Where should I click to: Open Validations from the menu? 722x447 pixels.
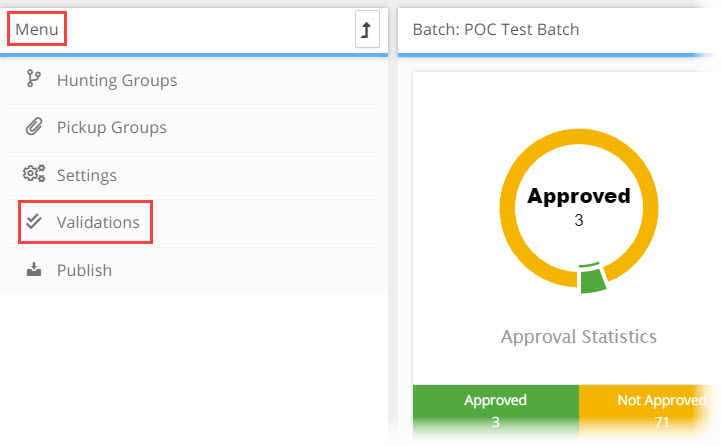tap(194, 223)
